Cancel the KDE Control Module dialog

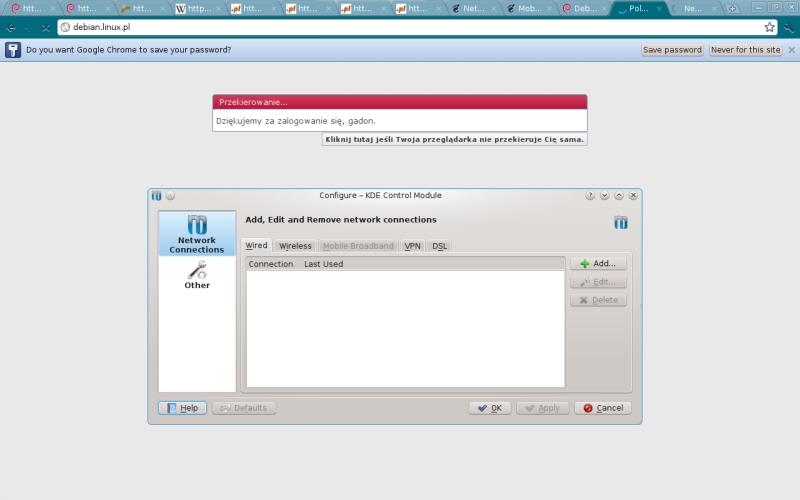click(603, 408)
